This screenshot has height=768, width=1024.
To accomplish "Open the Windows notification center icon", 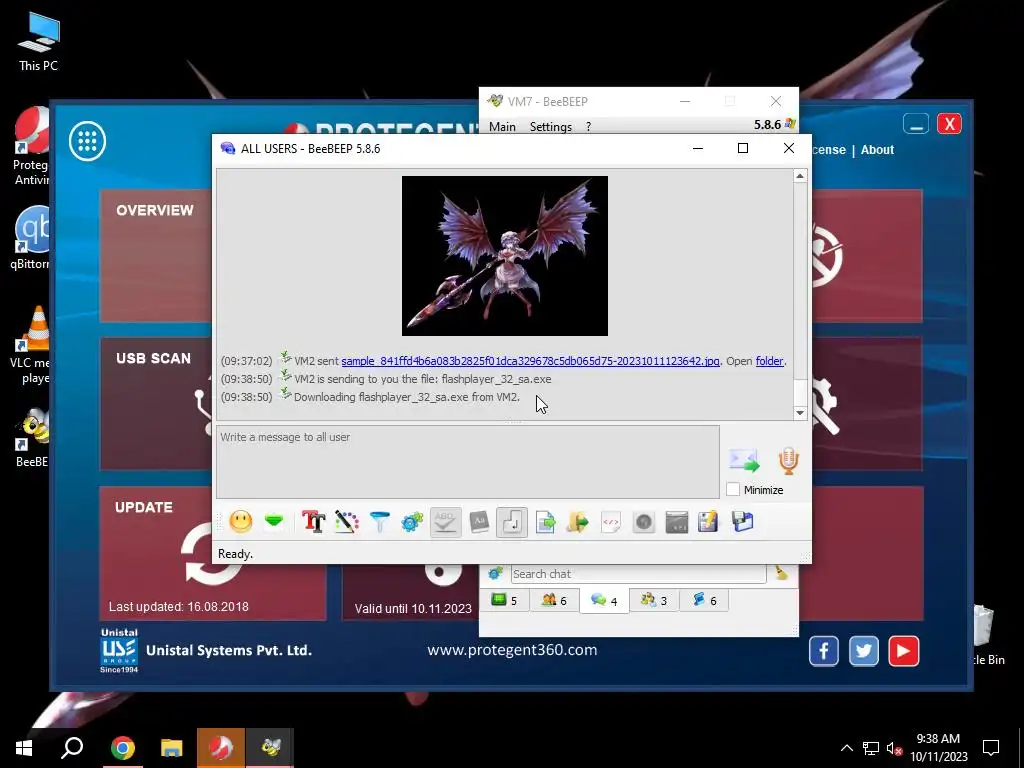I will tap(991, 748).
